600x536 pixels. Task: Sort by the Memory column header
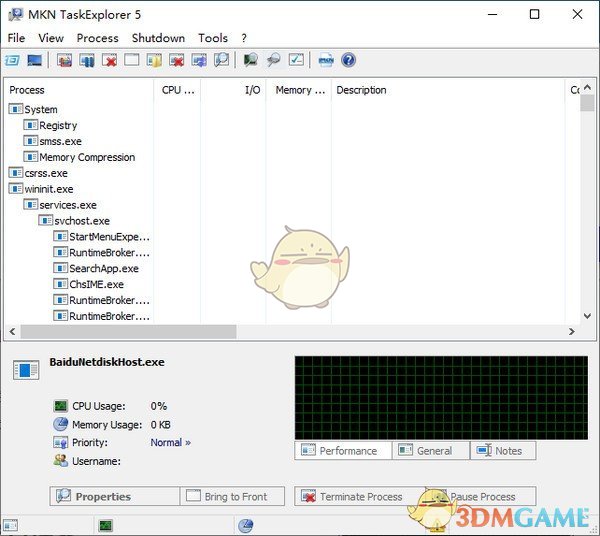(x=299, y=90)
